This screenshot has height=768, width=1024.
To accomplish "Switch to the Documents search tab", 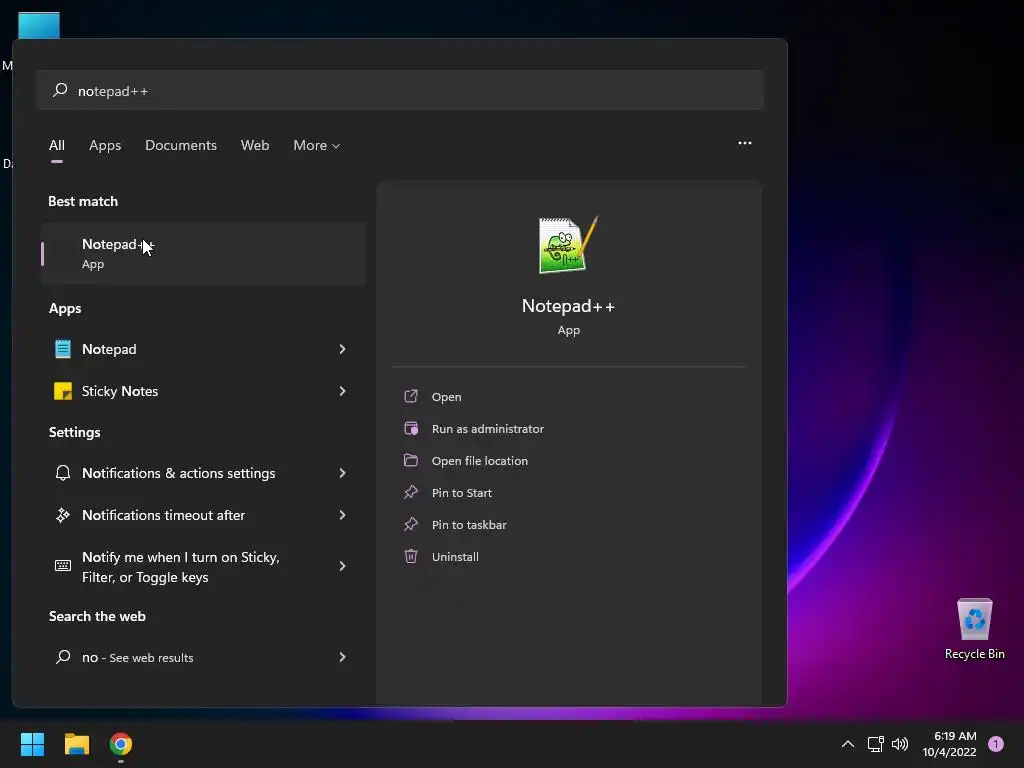I will pos(181,146).
